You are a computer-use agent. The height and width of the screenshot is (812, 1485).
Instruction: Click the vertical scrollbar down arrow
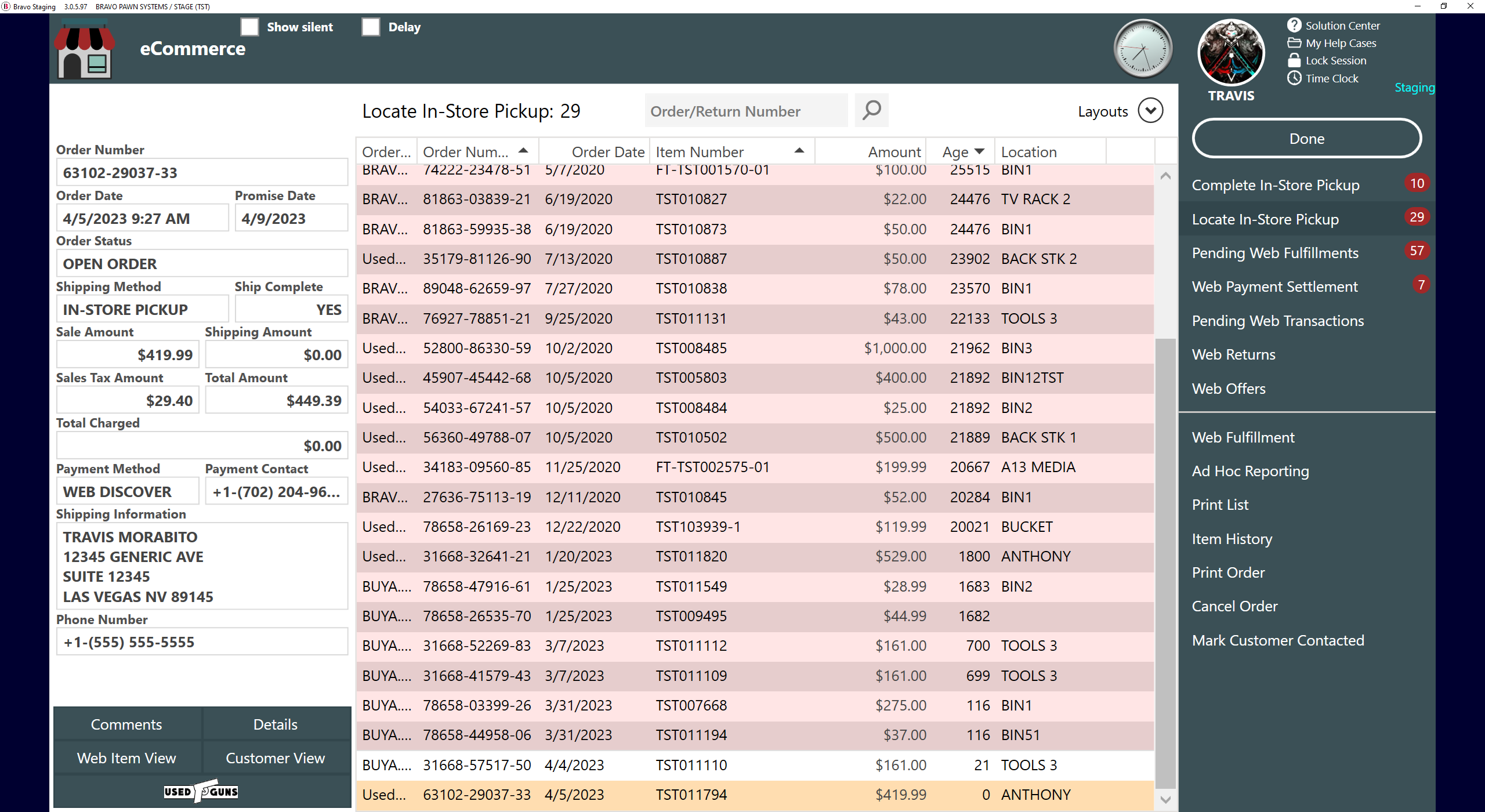click(x=1165, y=800)
